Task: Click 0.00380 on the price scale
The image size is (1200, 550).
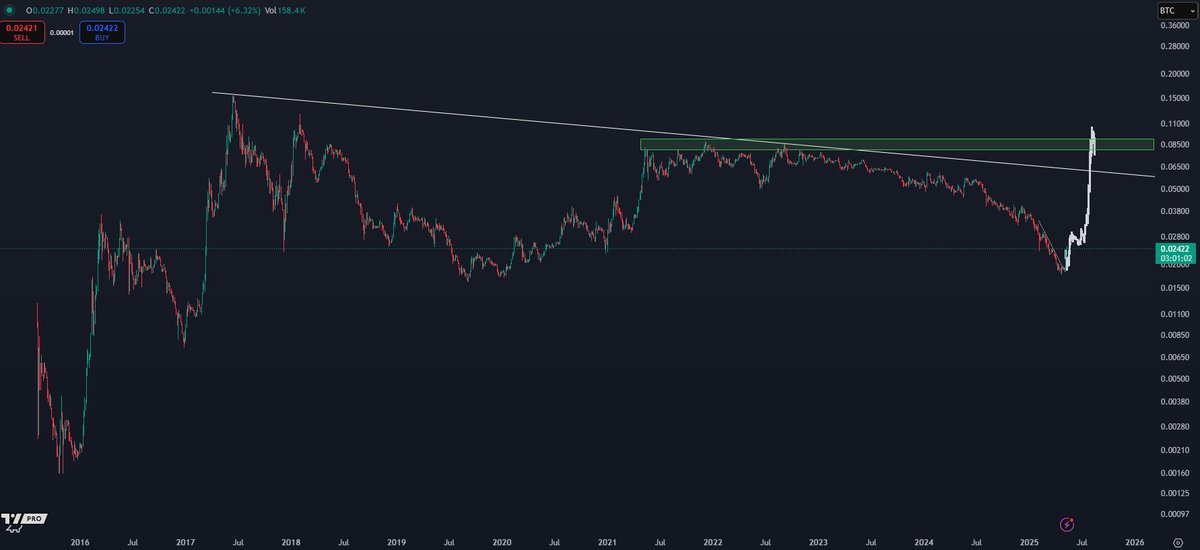Action: click(1173, 402)
